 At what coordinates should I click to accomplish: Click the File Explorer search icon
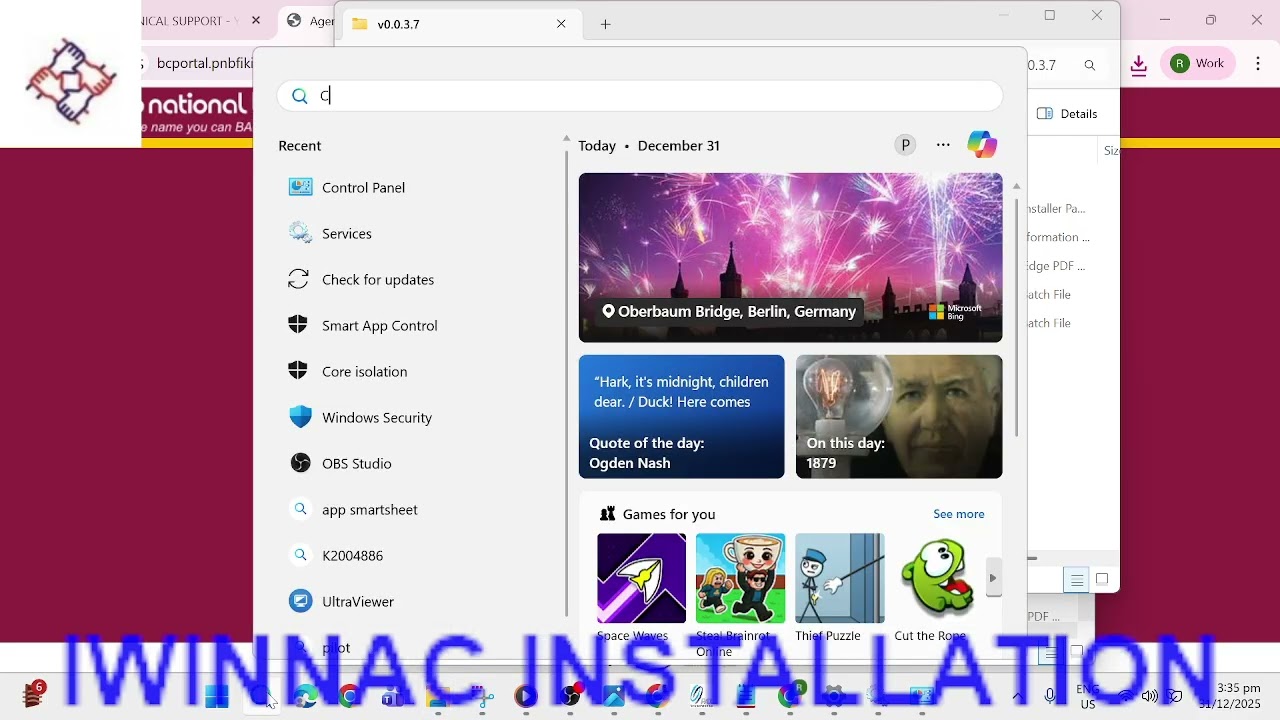point(1090,65)
